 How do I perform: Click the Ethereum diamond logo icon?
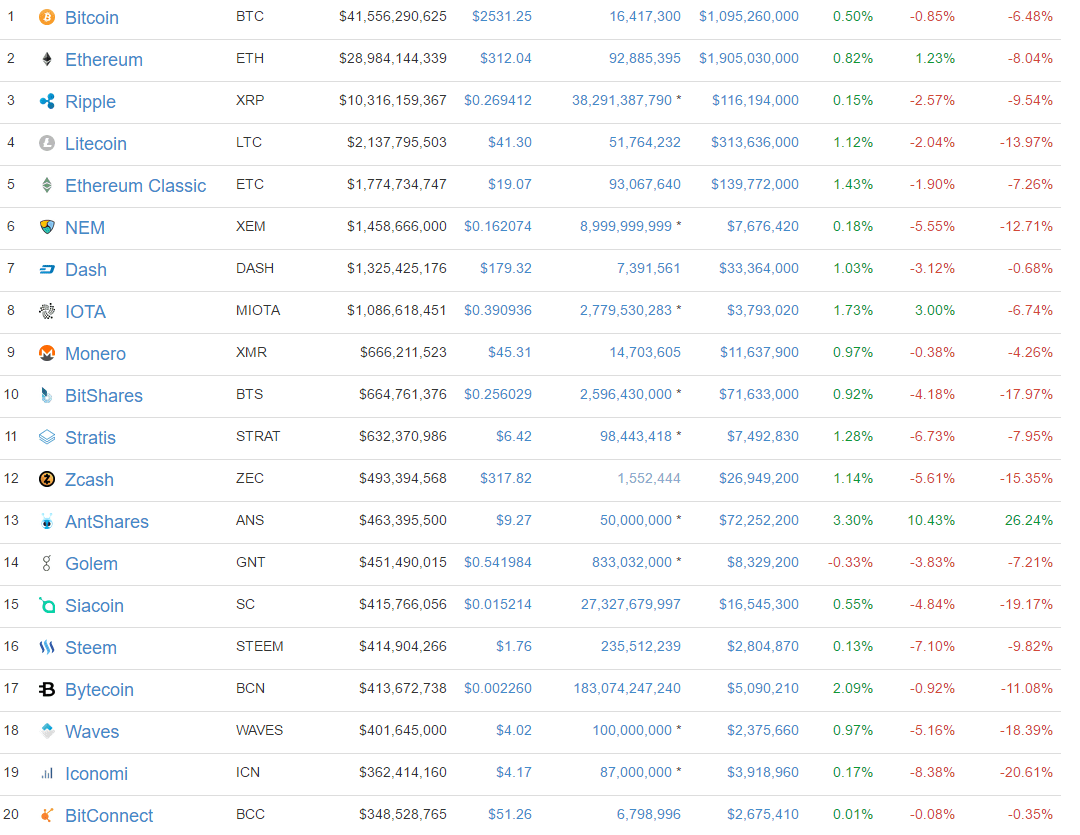pos(47,59)
